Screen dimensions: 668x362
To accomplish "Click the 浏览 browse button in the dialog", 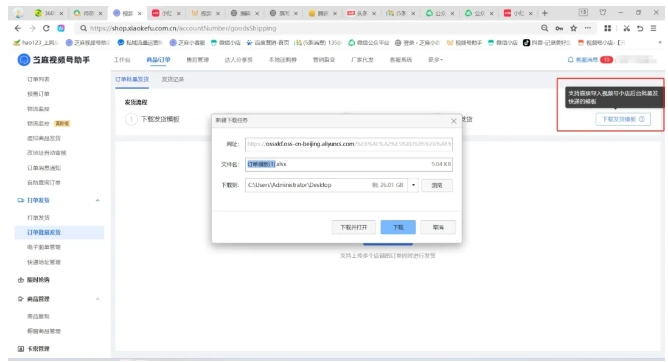I will 437,185.
